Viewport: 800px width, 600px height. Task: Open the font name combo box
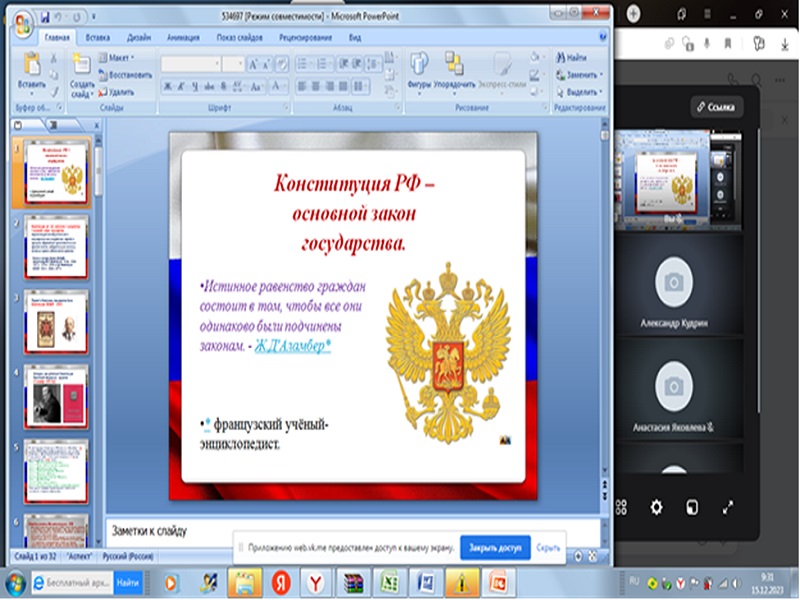pos(191,64)
